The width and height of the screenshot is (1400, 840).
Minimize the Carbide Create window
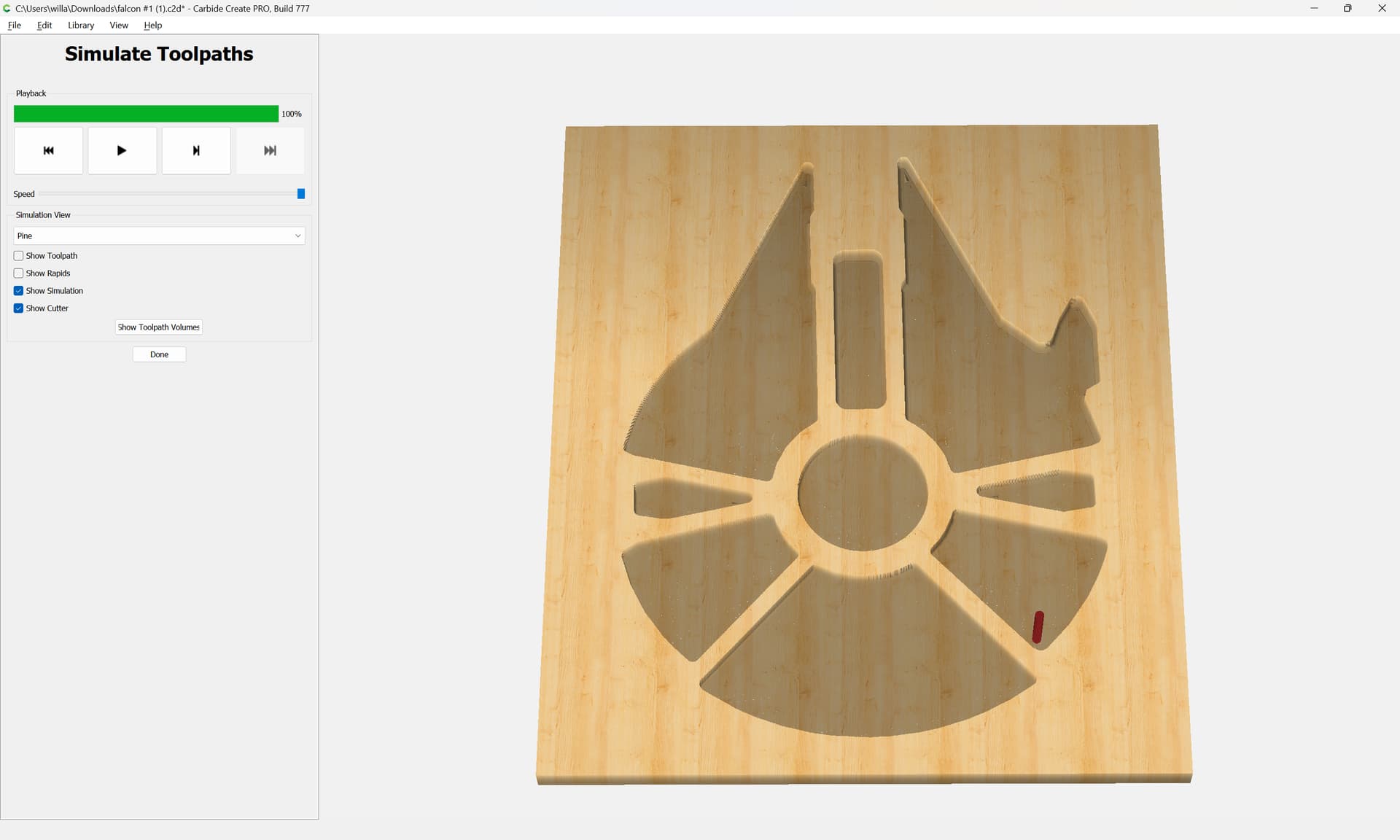click(1314, 8)
